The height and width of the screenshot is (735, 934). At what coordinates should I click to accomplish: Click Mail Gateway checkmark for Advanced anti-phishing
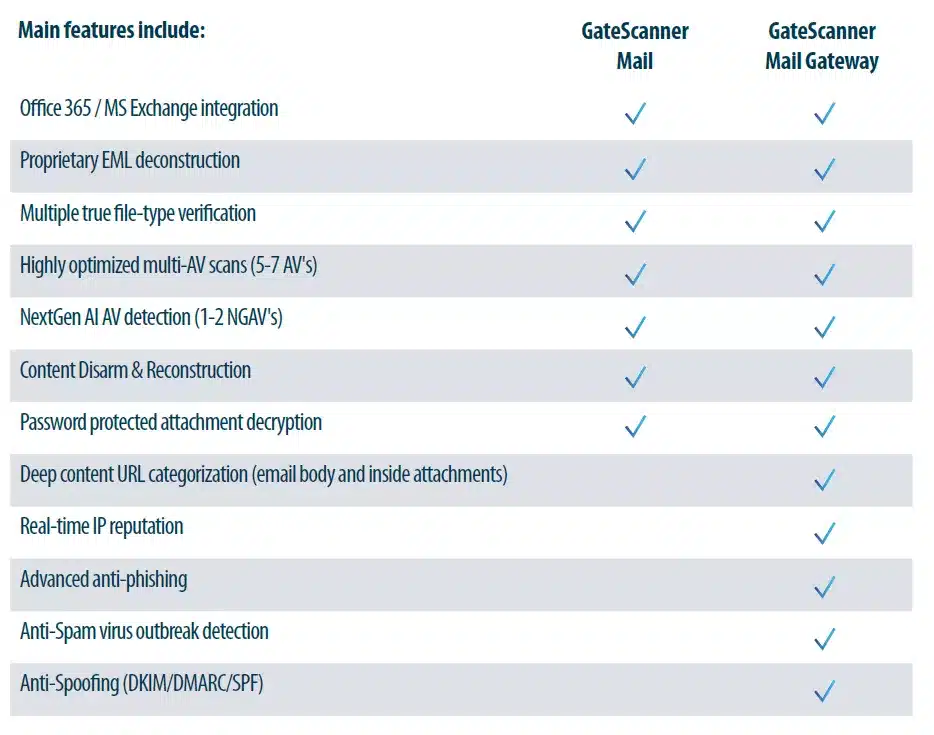coord(824,586)
